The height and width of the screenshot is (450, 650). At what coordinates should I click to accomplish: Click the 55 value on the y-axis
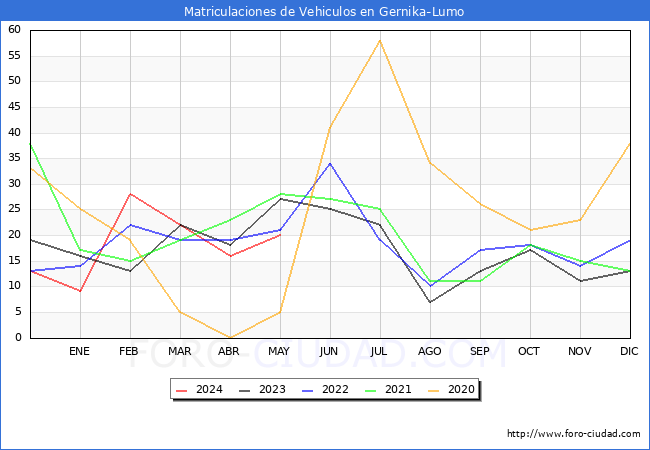pyautogui.click(x=15, y=55)
